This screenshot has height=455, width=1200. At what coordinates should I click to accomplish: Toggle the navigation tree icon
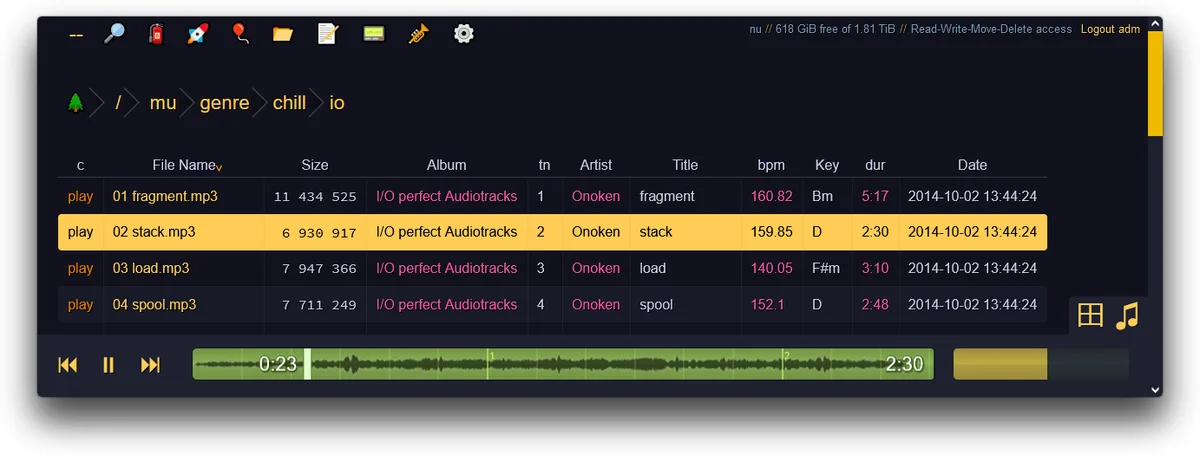point(75,102)
